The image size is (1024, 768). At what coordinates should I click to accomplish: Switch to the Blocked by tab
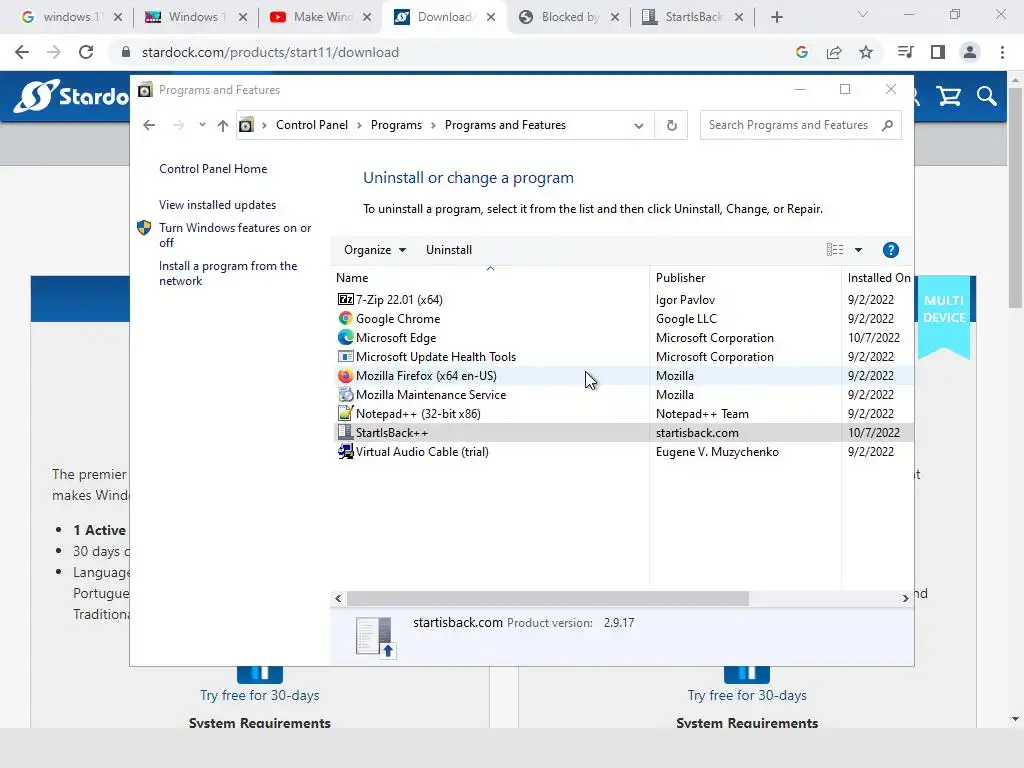[568, 17]
